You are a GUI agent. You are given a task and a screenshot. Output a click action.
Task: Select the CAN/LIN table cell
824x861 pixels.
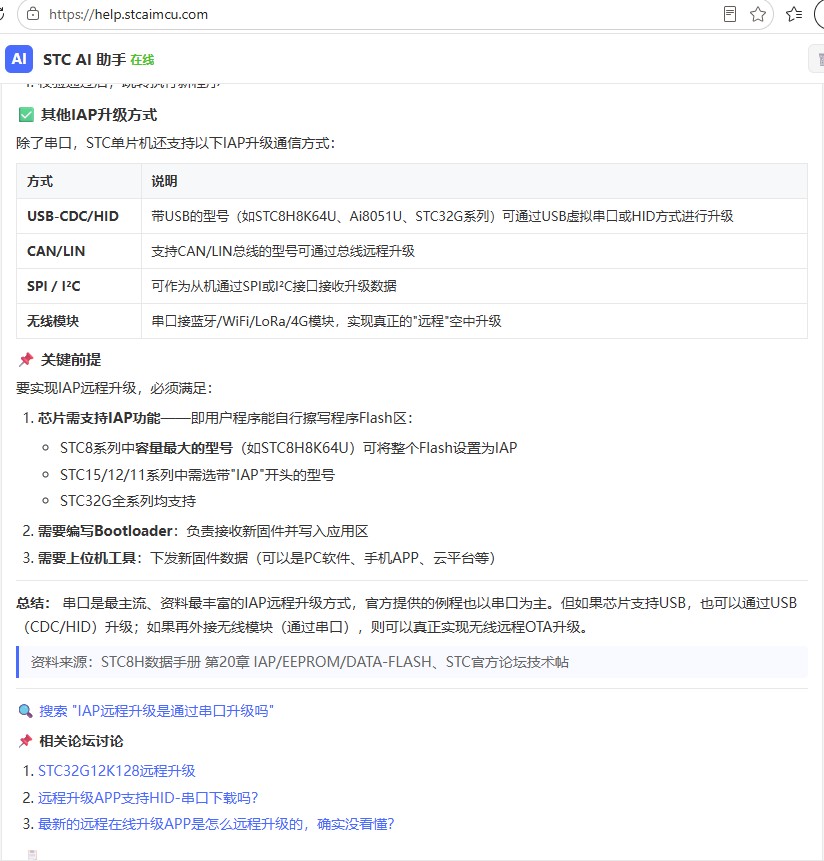coord(79,251)
